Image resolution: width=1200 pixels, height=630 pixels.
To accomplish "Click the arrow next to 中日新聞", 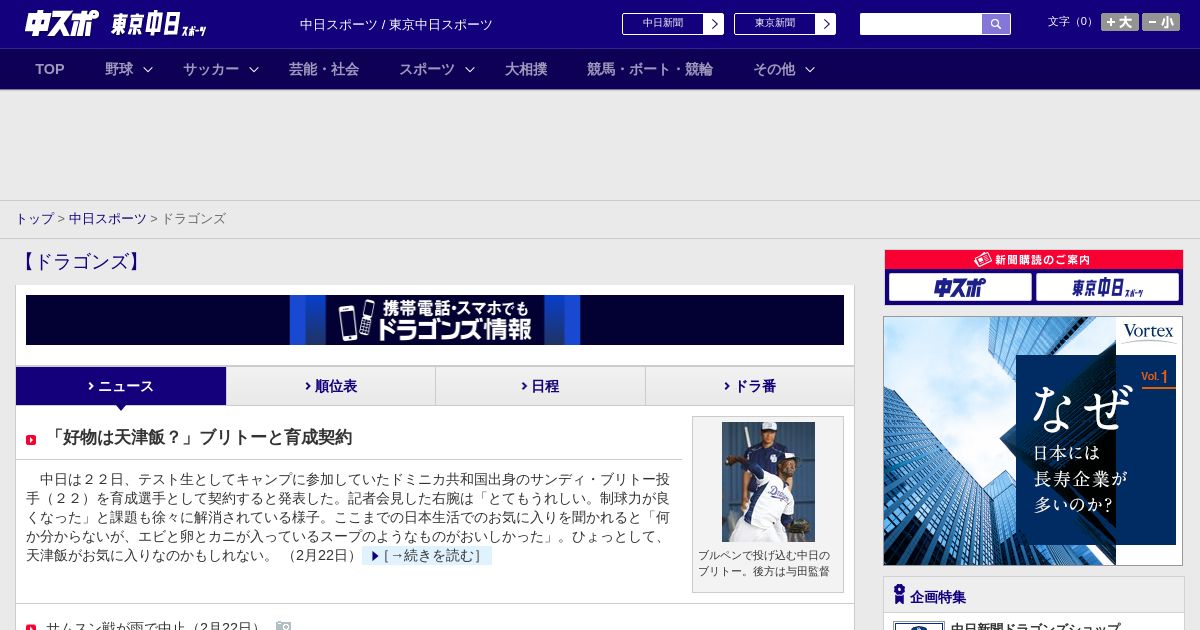I will click(714, 24).
